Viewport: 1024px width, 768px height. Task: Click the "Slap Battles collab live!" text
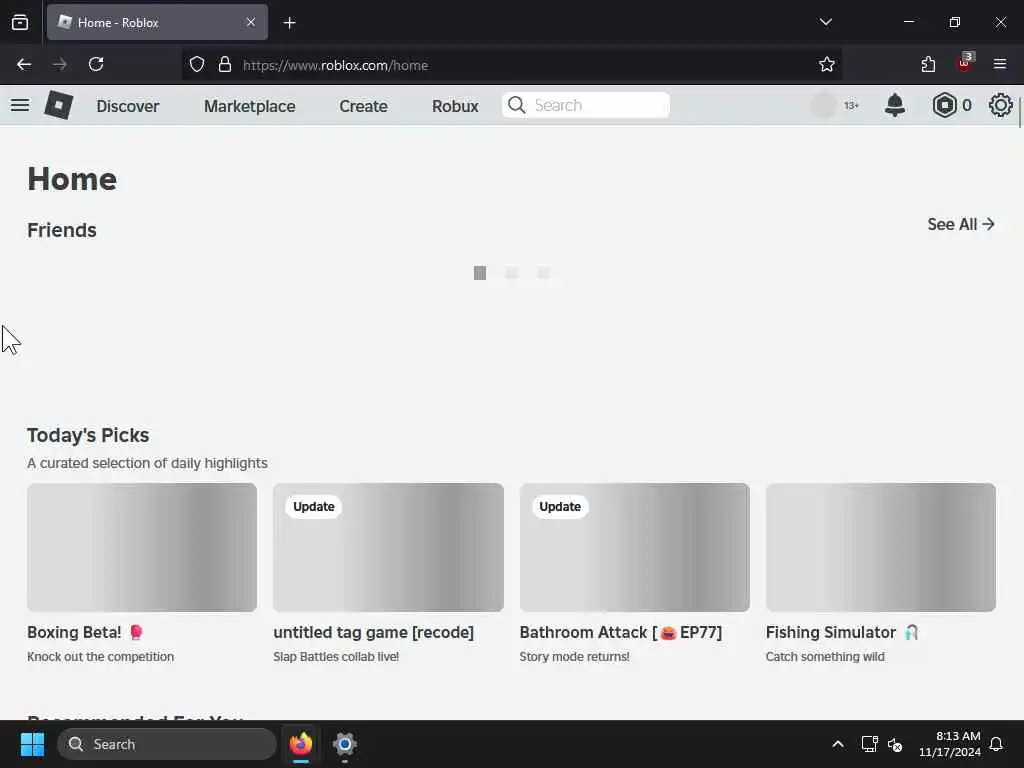click(x=336, y=656)
